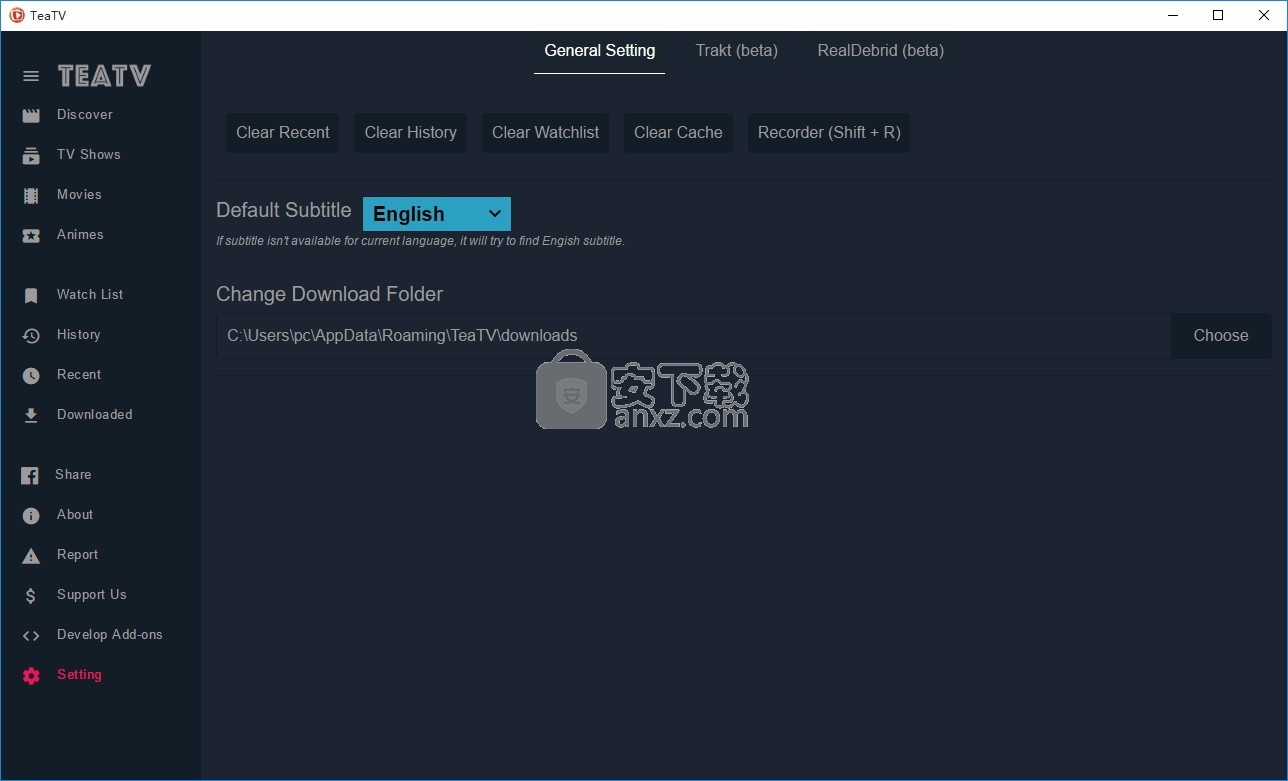Click the Movies film strip icon
The width and height of the screenshot is (1288, 781).
(x=31, y=195)
